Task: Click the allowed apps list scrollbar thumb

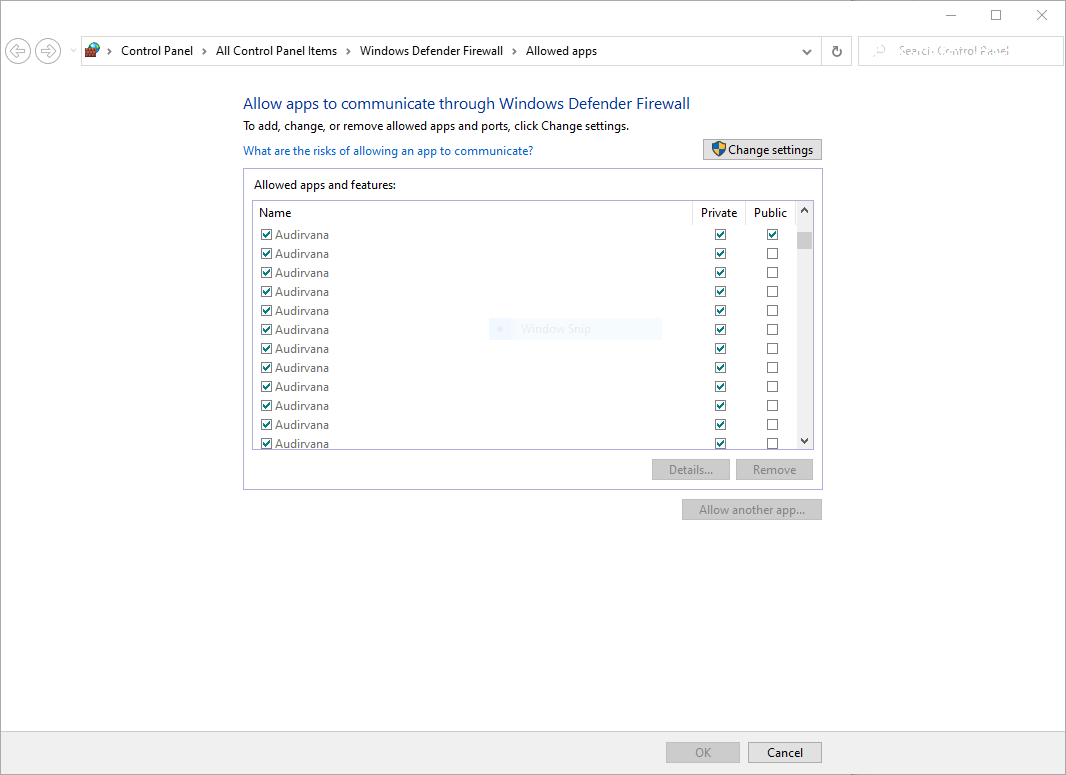Action: pos(804,241)
